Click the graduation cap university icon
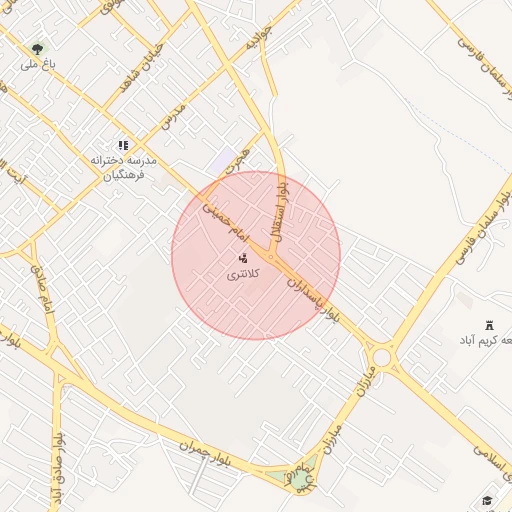 point(487,500)
